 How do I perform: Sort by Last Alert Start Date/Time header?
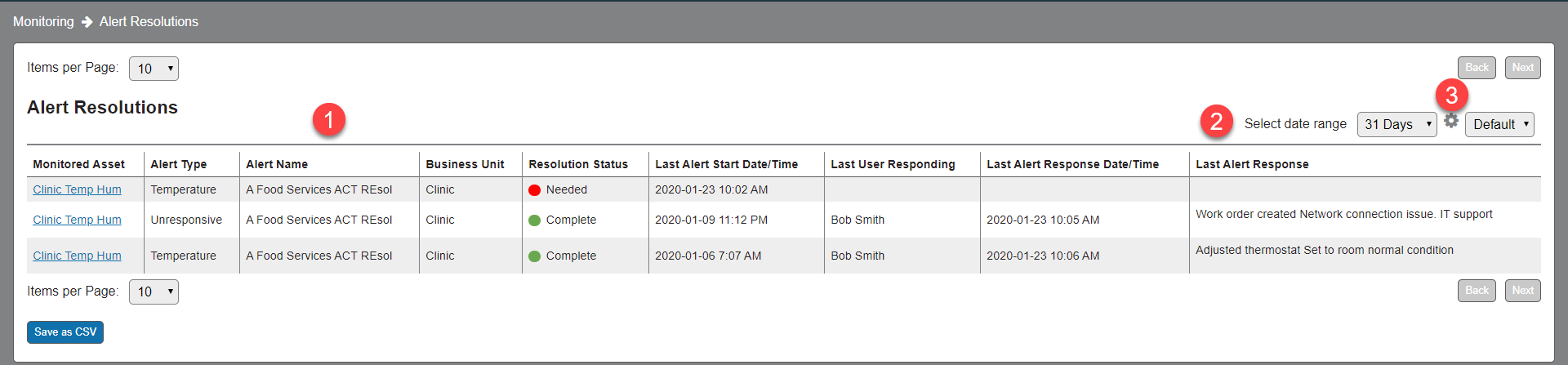726,164
